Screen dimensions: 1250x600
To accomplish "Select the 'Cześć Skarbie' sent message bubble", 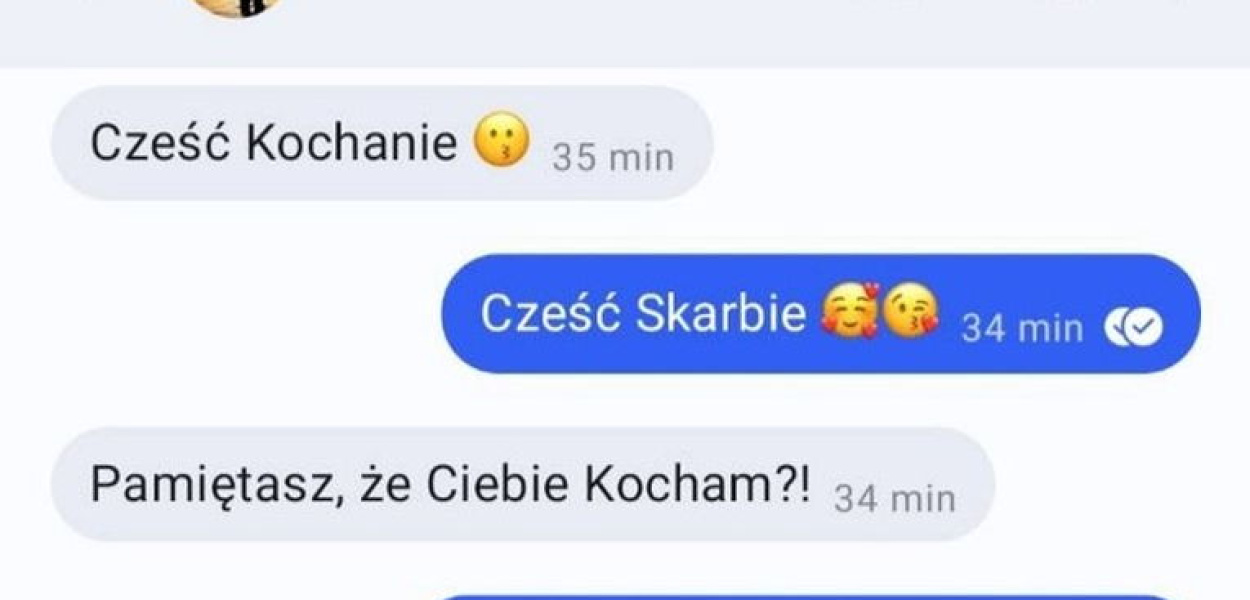I will coord(821,314).
